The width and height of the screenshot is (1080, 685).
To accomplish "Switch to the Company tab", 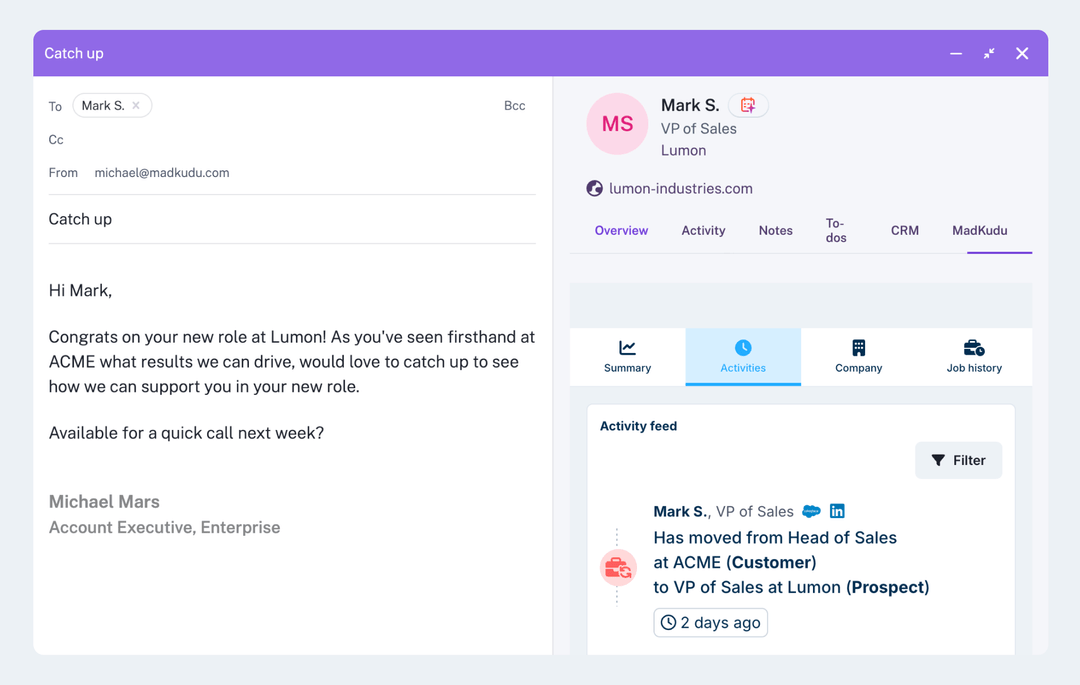I will tap(858, 356).
